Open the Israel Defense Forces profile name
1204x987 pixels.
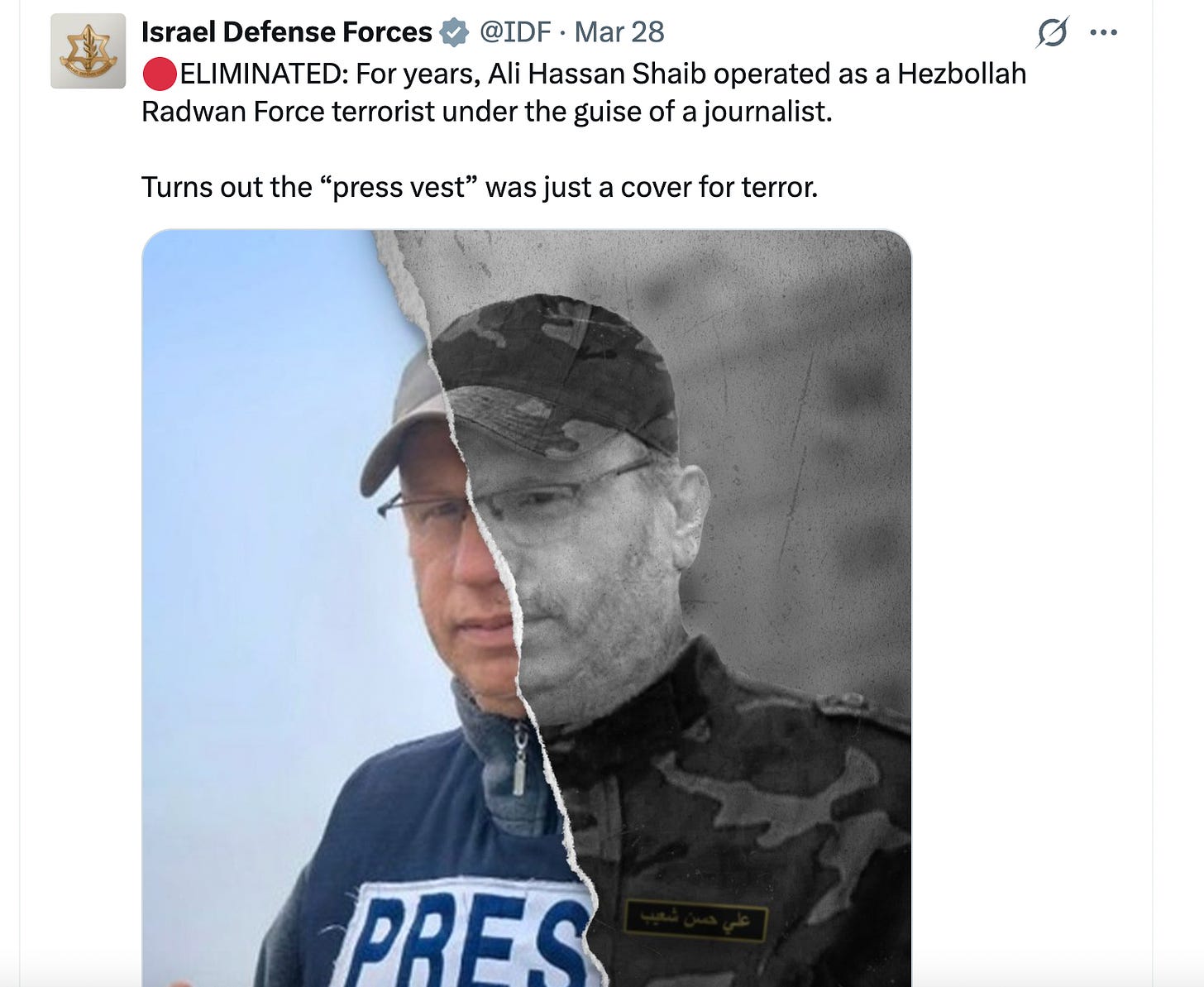tap(286, 32)
